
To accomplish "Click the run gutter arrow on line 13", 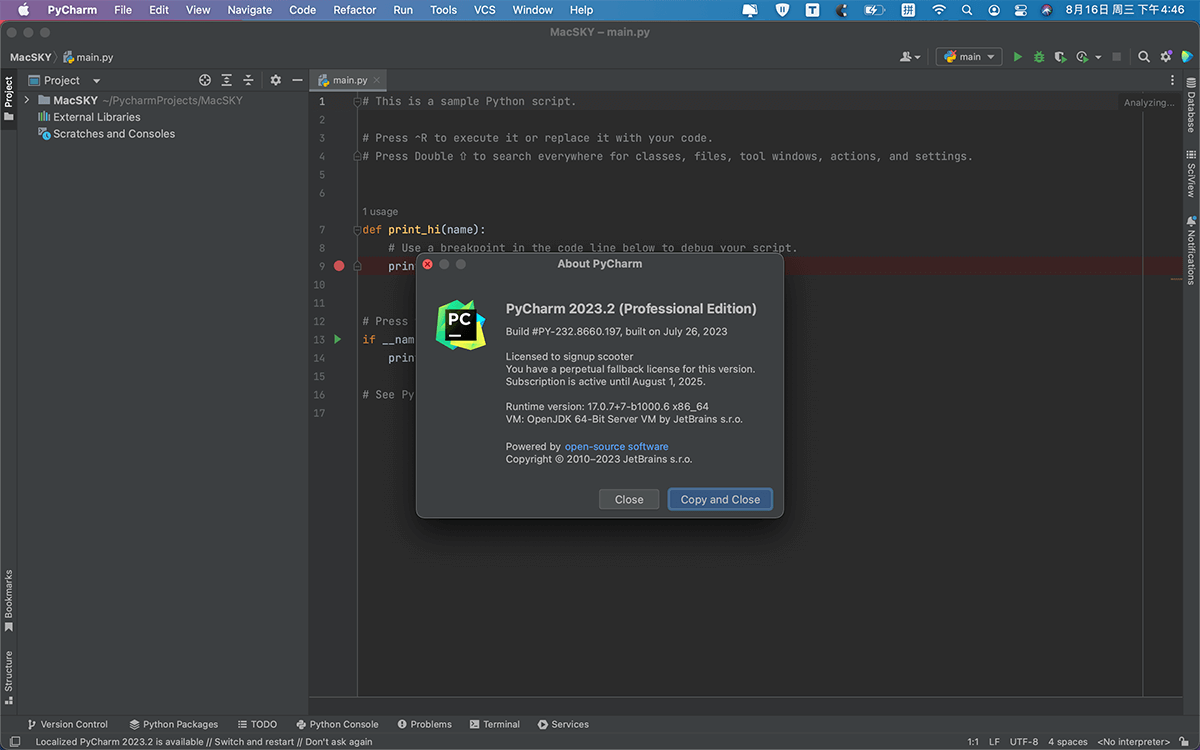I will click(x=338, y=339).
